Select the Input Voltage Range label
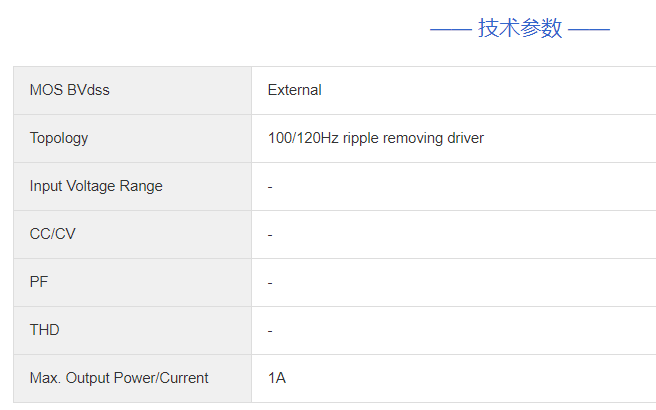656x410 pixels. [x=96, y=186]
